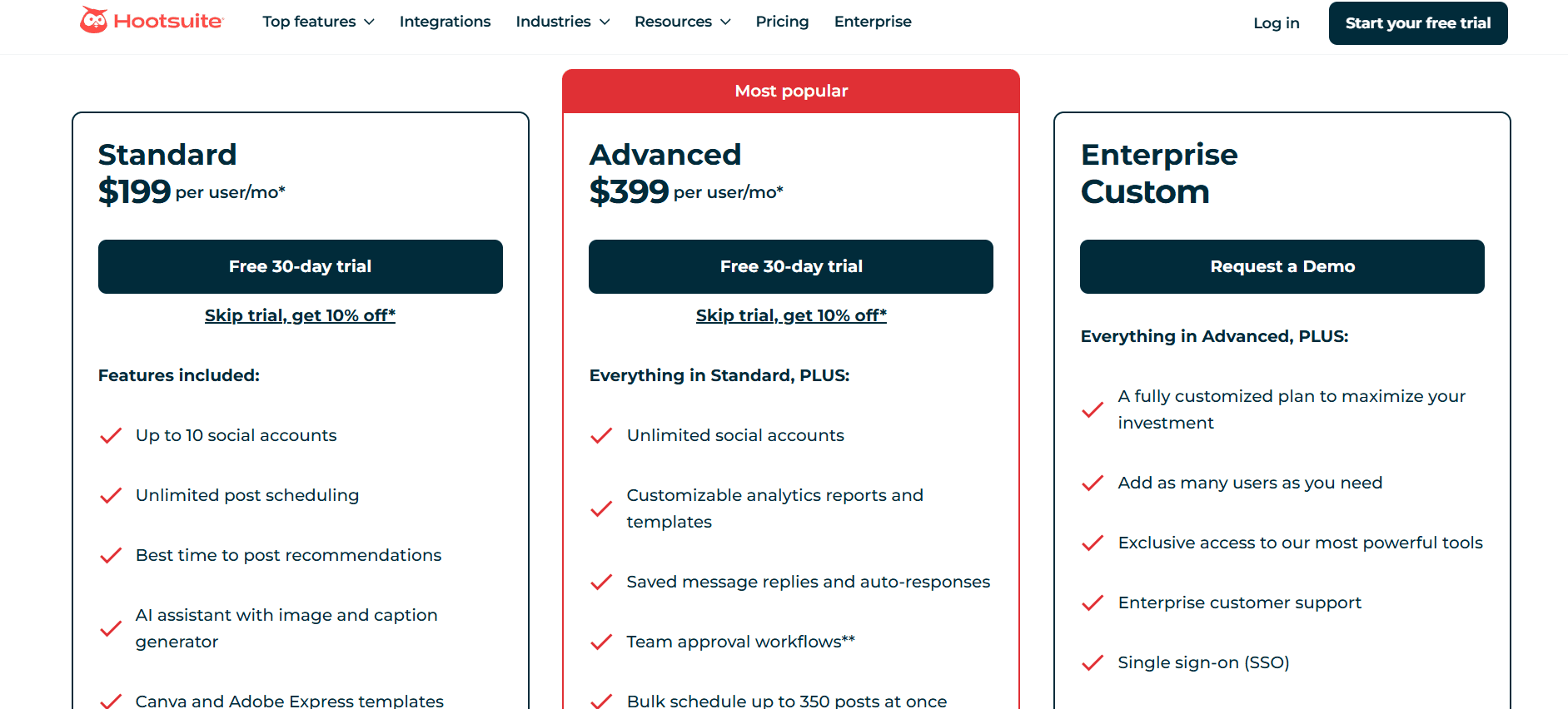Start Advanced plan Free 30-day trial
This screenshot has height=709, width=1568.
(791, 266)
